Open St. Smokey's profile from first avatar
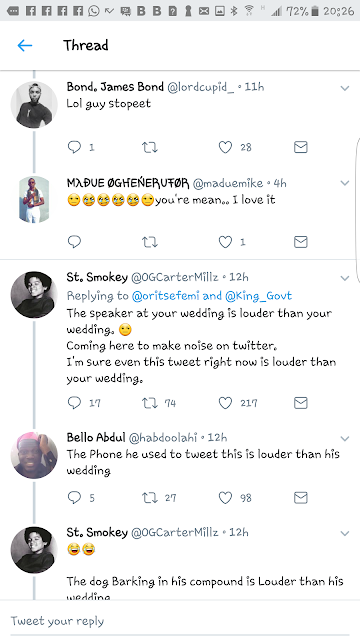360x640 pixels. pyautogui.click(x=34, y=295)
